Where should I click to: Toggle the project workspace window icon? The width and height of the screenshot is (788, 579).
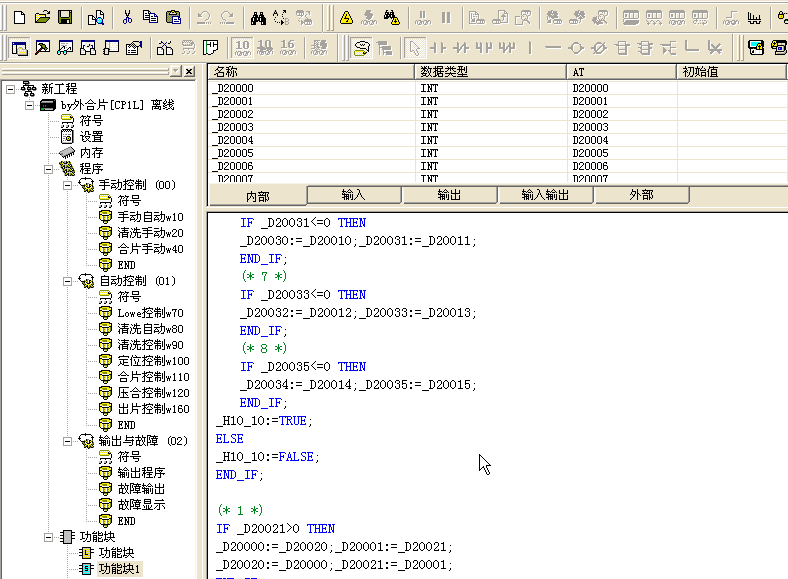19,48
